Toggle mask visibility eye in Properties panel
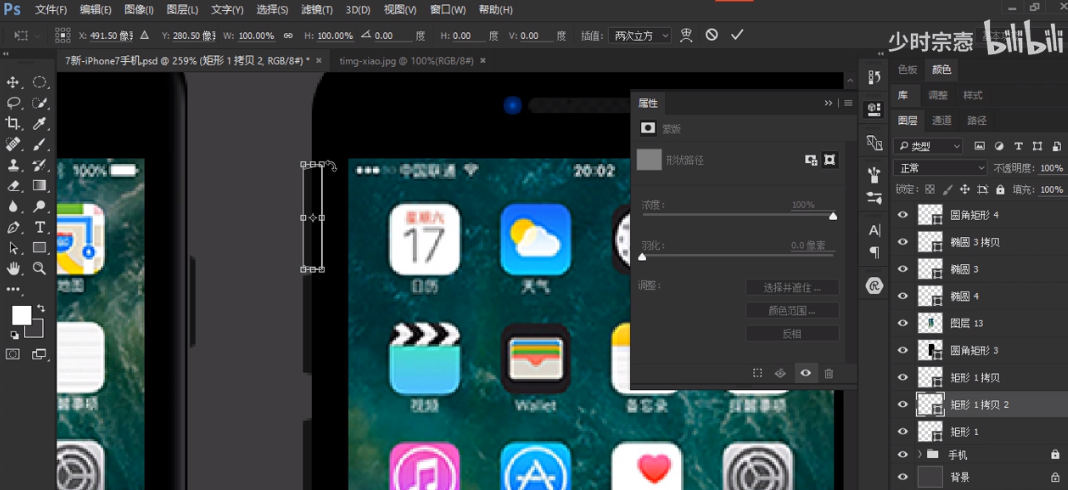 pyautogui.click(x=805, y=373)
